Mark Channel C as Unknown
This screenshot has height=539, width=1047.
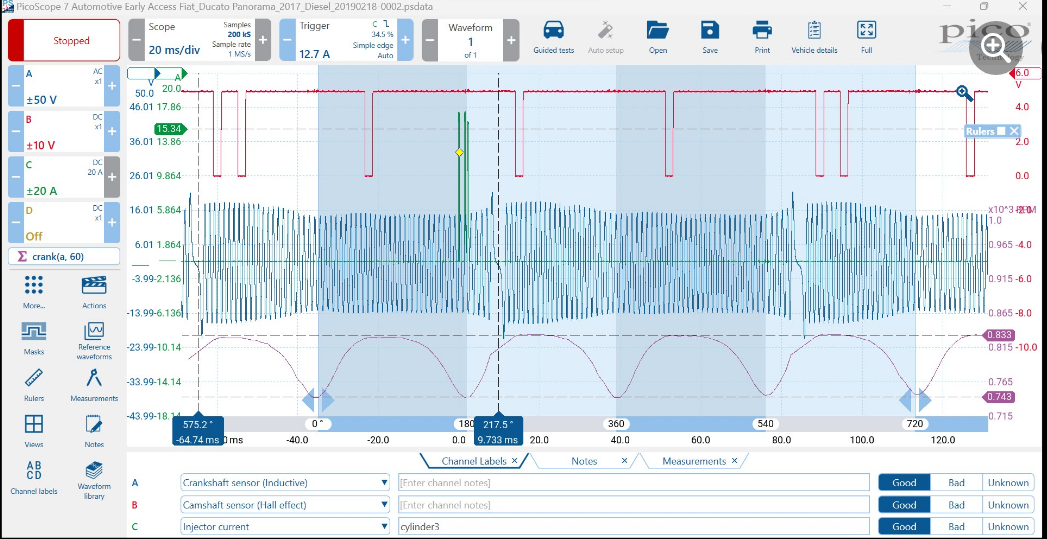point(1008,526)
